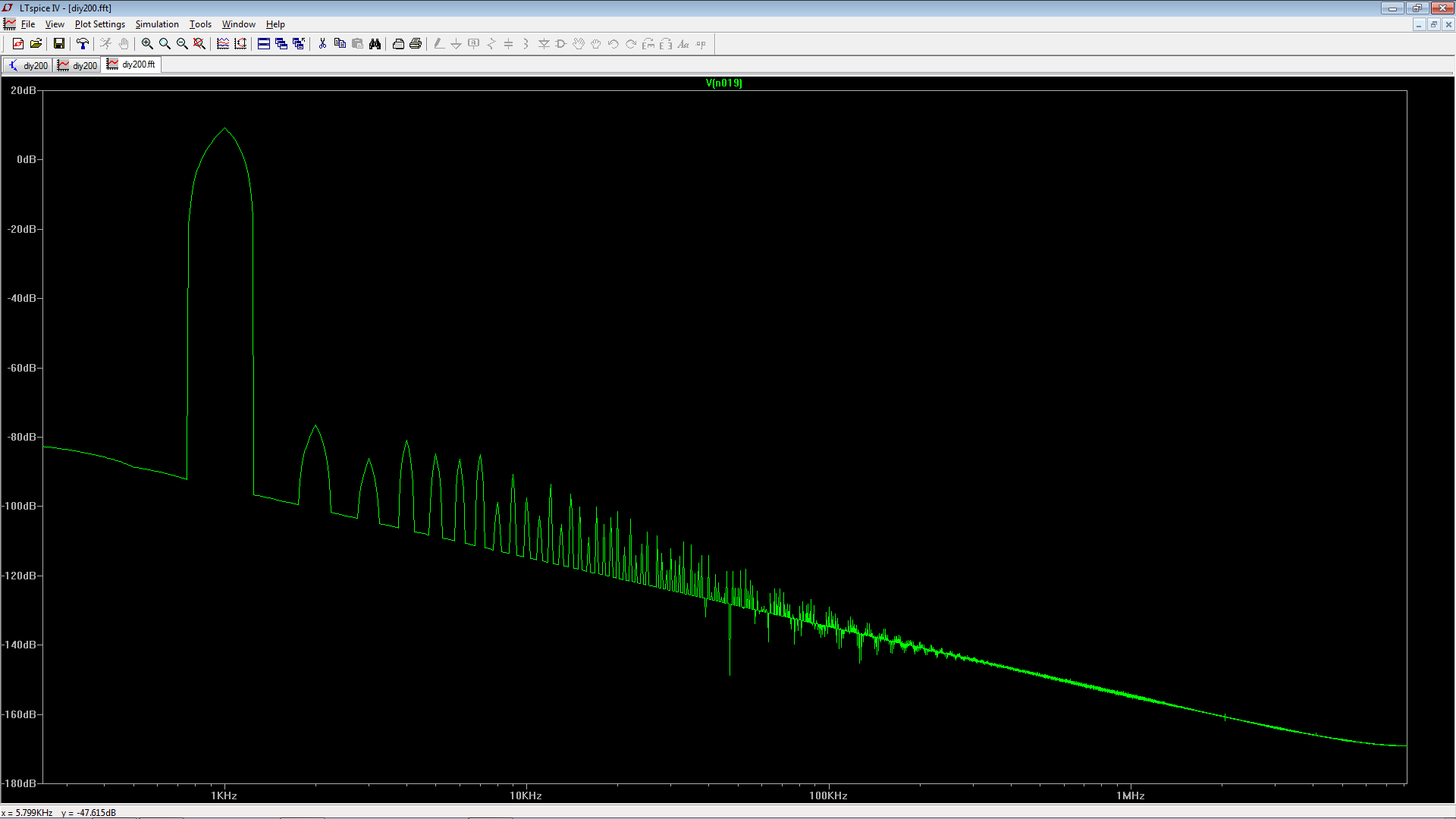Zoom to fit with the crossed magnifier
This screenshot has height=819, width=1456.
pos(199,44)
